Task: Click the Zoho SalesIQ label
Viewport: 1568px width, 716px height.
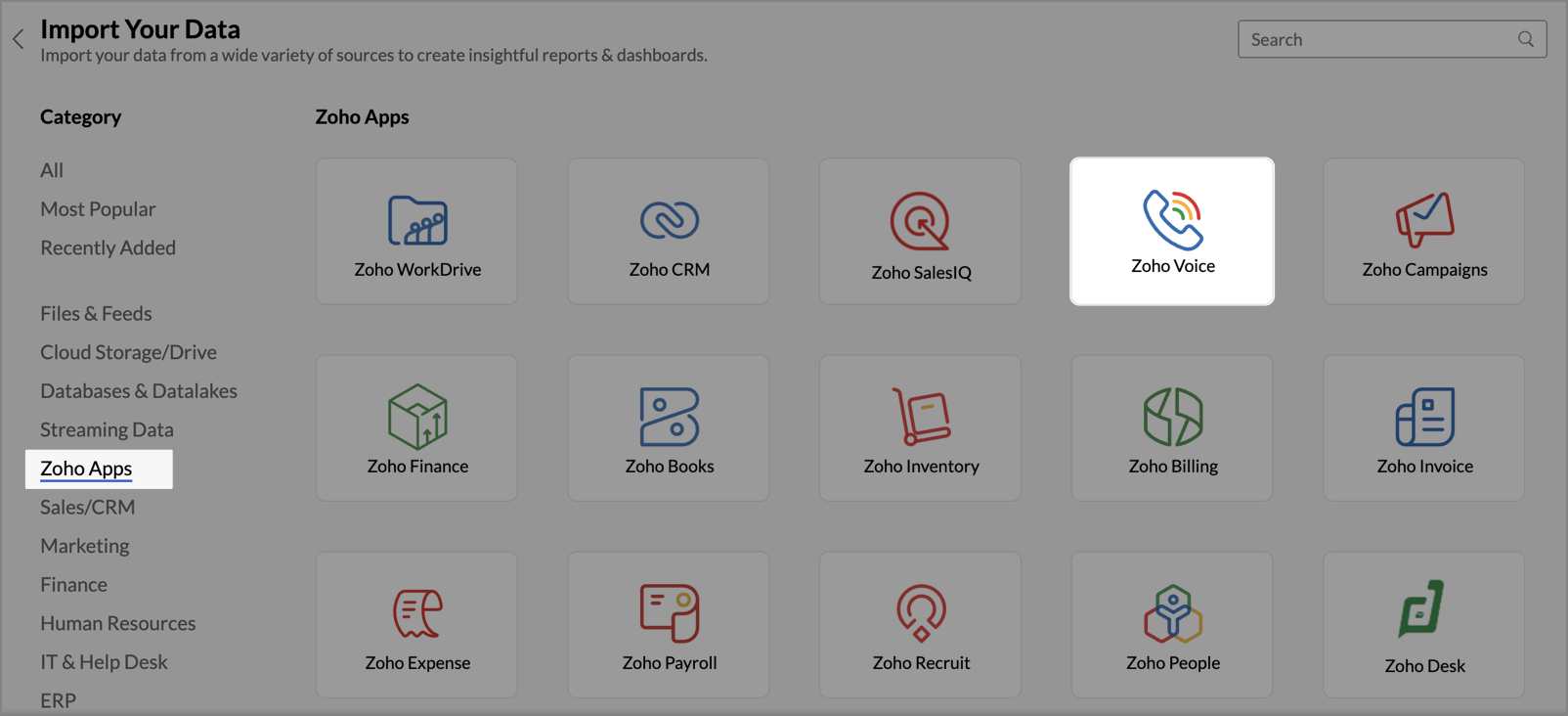Action: pyautogui.click(x=921, y=272)
